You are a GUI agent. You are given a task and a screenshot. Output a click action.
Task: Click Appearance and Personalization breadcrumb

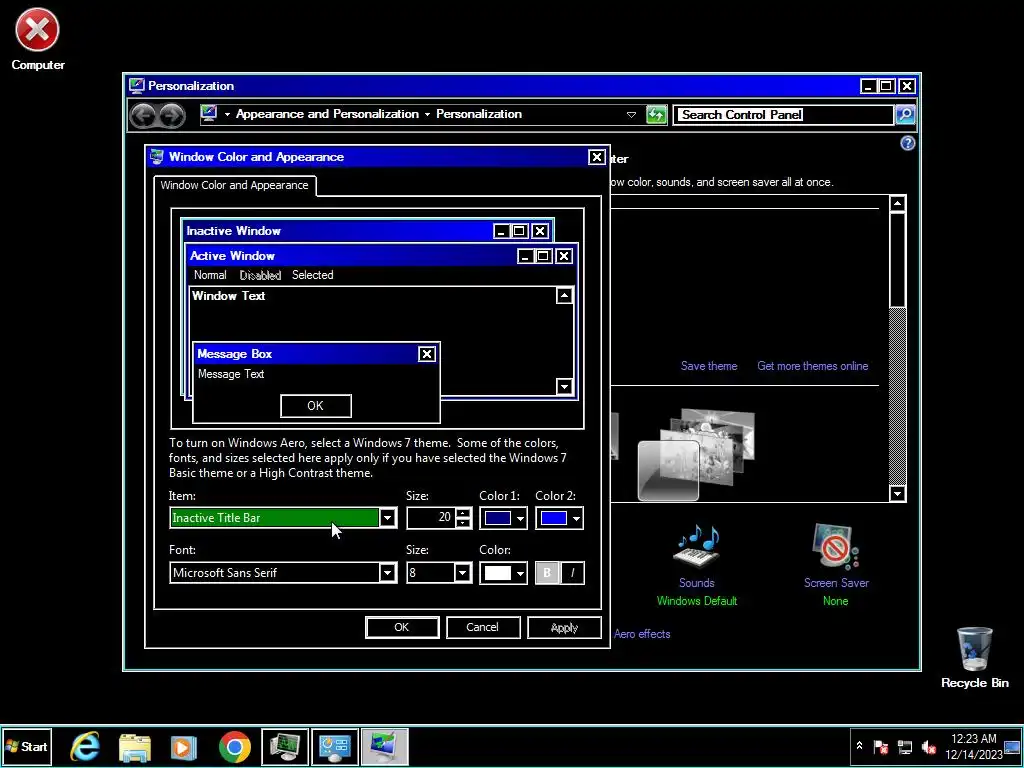pos(327,114)
